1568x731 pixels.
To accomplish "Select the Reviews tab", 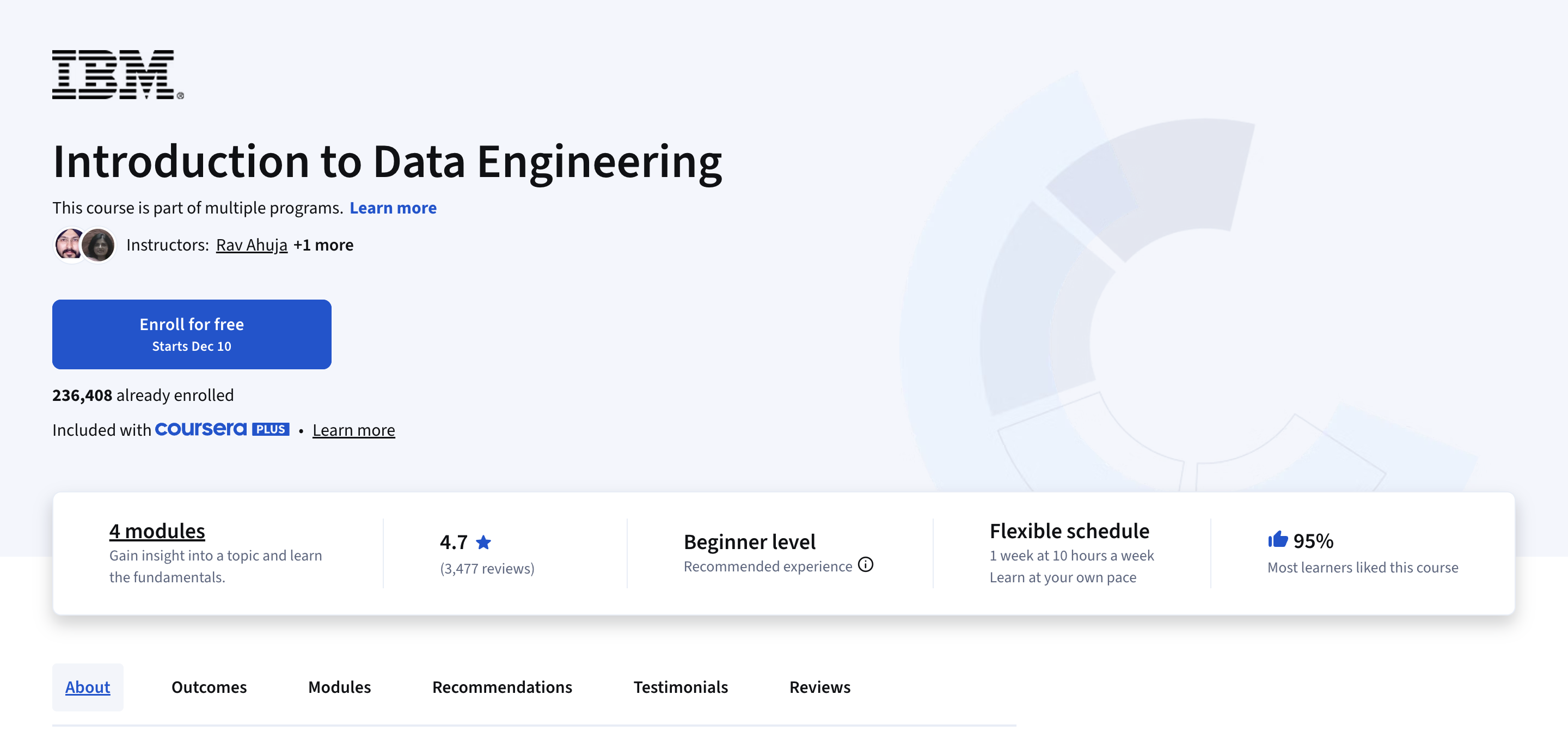I will click(819, 686).
